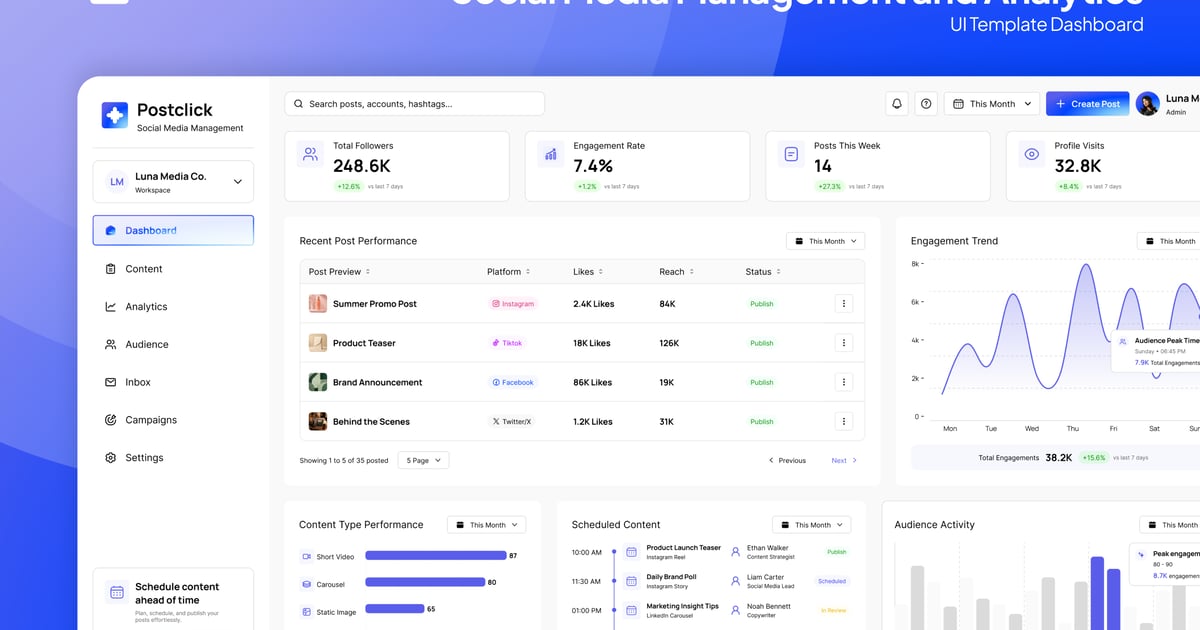This screenshot has width=1200, height=630.
Task: Click the Total Followers people icon
Action: [311, 154]
